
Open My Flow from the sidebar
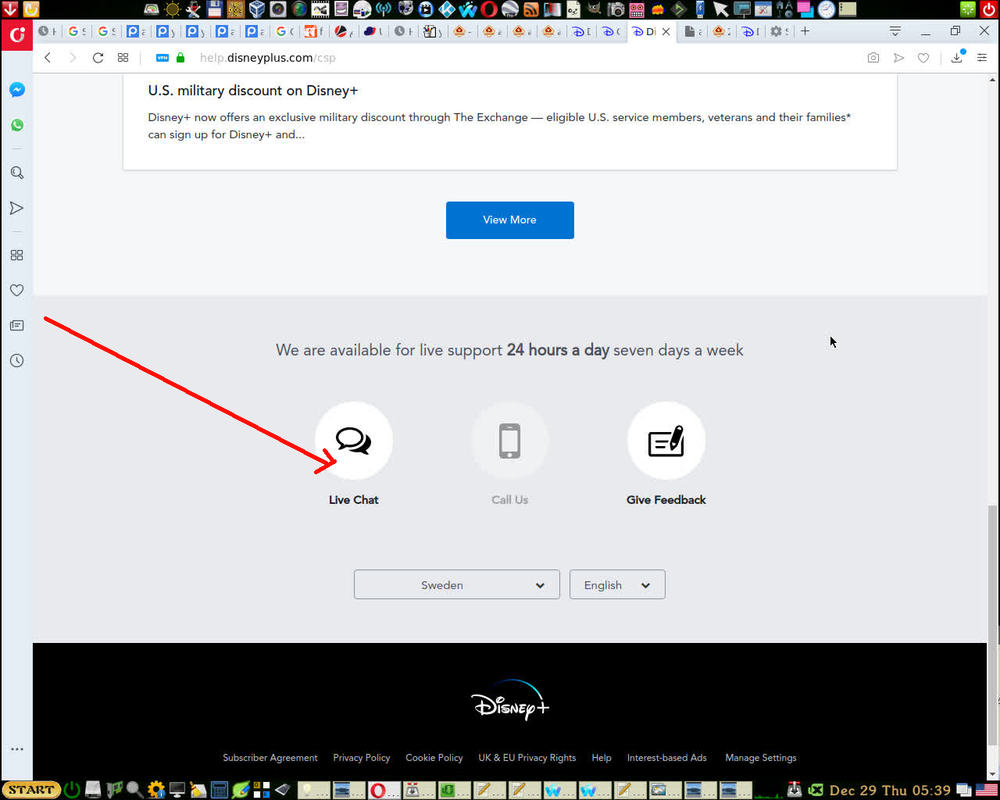coord(17,208)
